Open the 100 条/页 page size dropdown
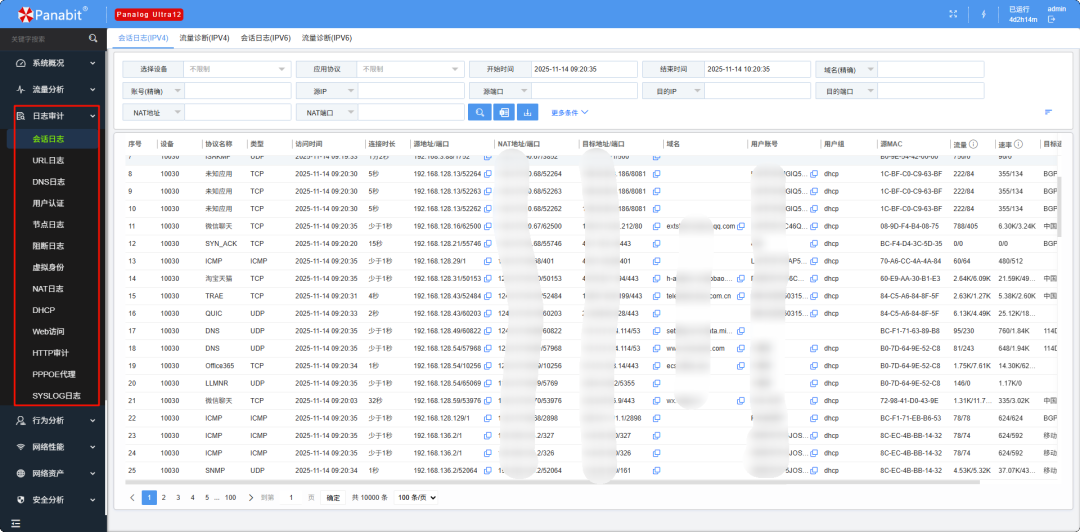1080x532 pixels. point(415,497)
